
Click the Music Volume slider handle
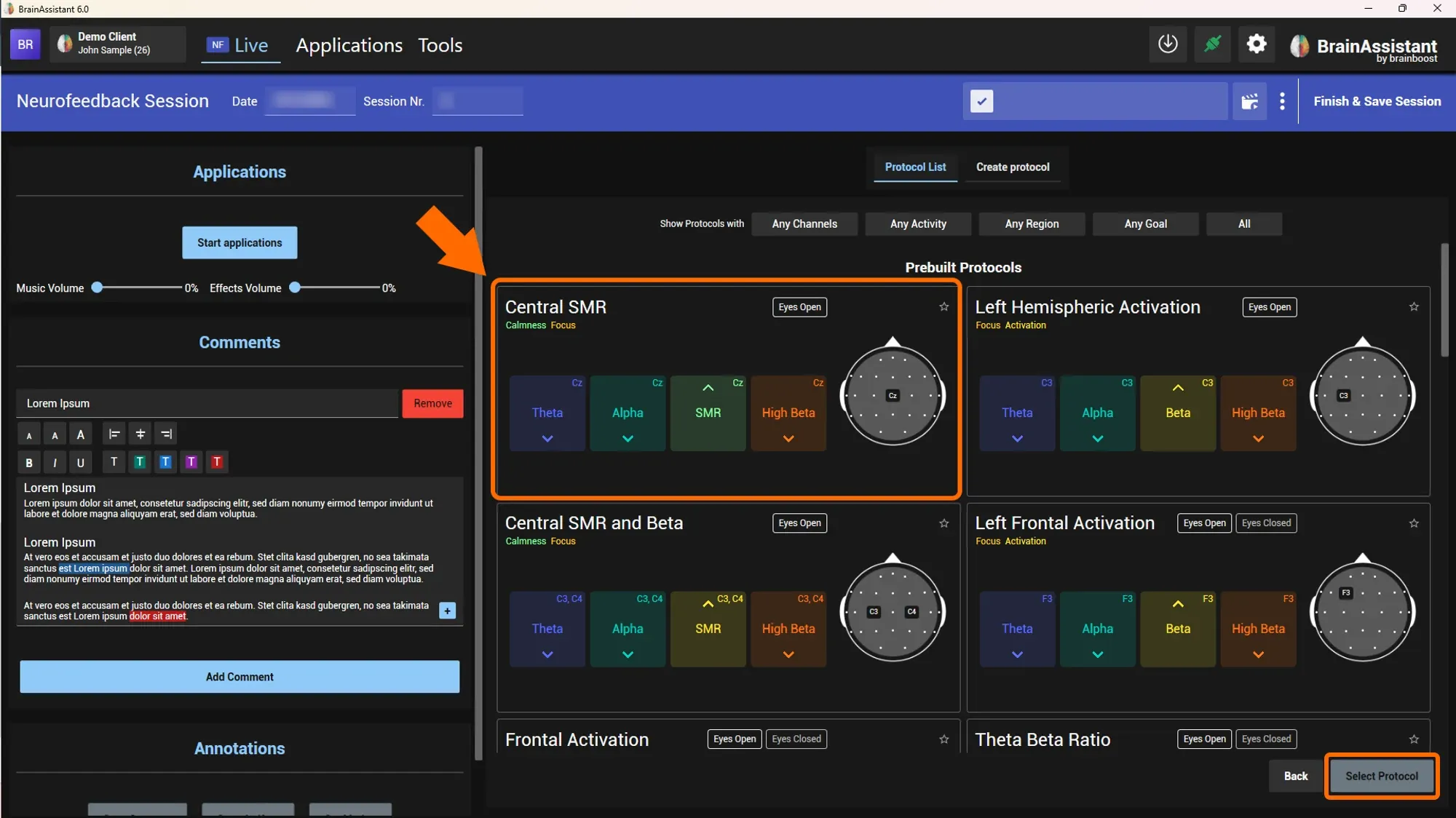click(x=97, y=287)
